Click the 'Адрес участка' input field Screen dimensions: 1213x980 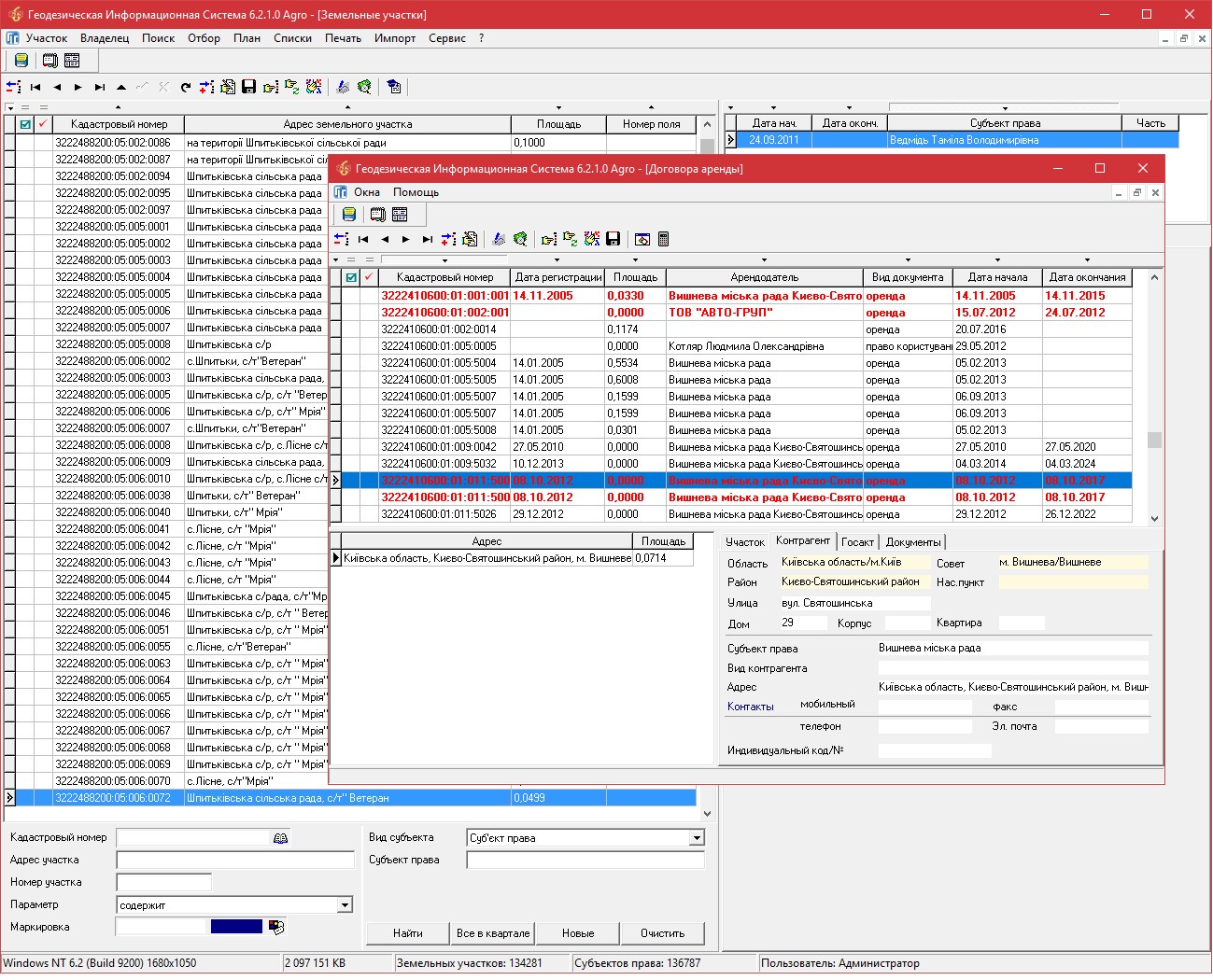point(235,861)
